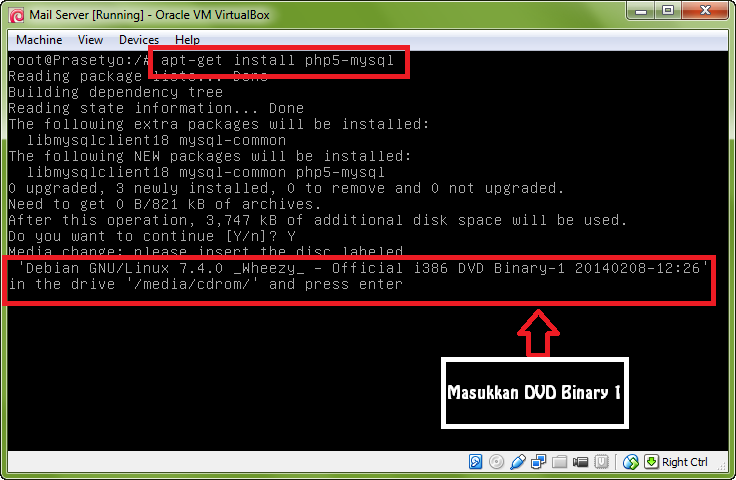Click the 'Reading state information... Done' line
The height and width of the screenshot is (480, 736).
coord(156,108)
